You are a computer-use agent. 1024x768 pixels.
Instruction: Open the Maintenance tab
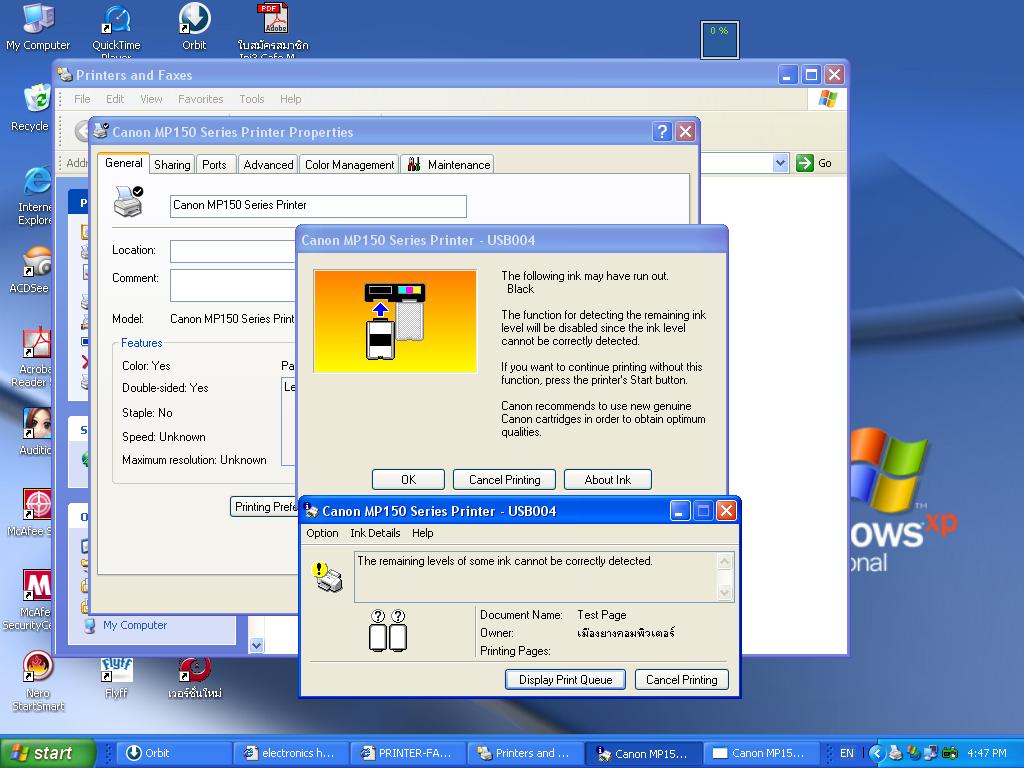coord(448,165)
